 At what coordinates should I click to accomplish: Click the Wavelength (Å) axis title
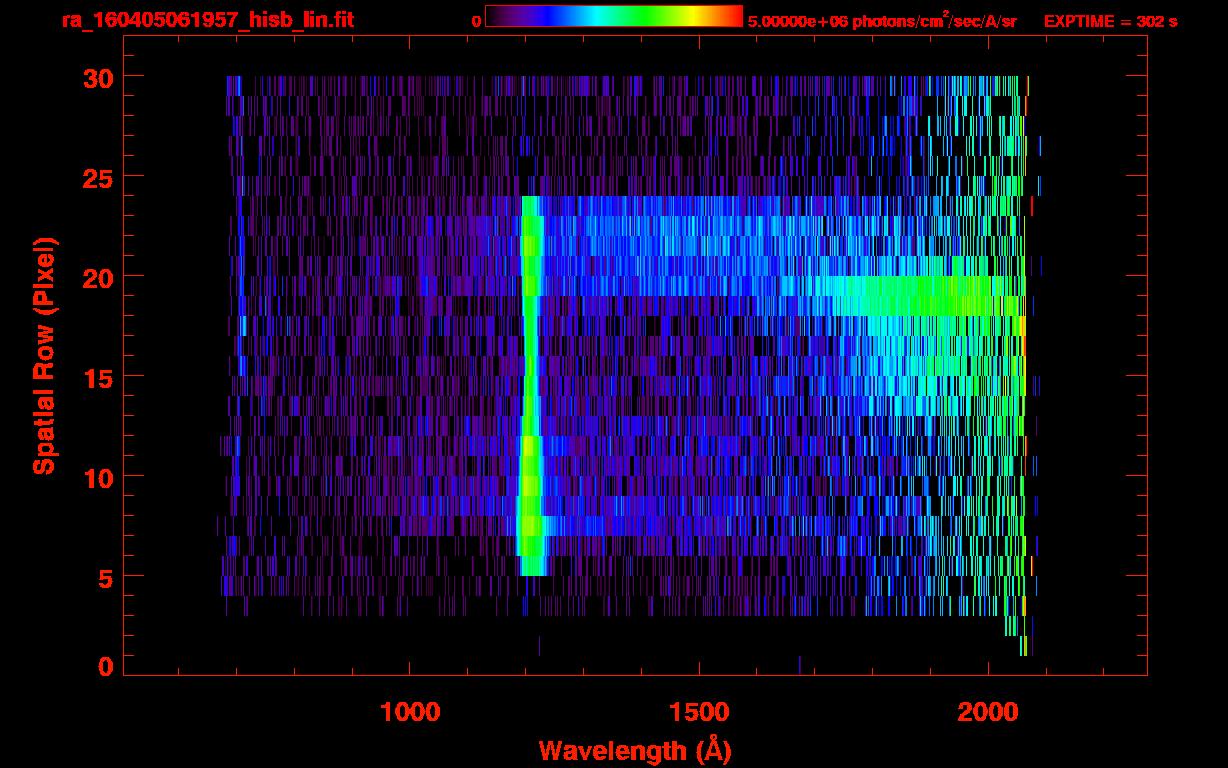coord(635,750)
